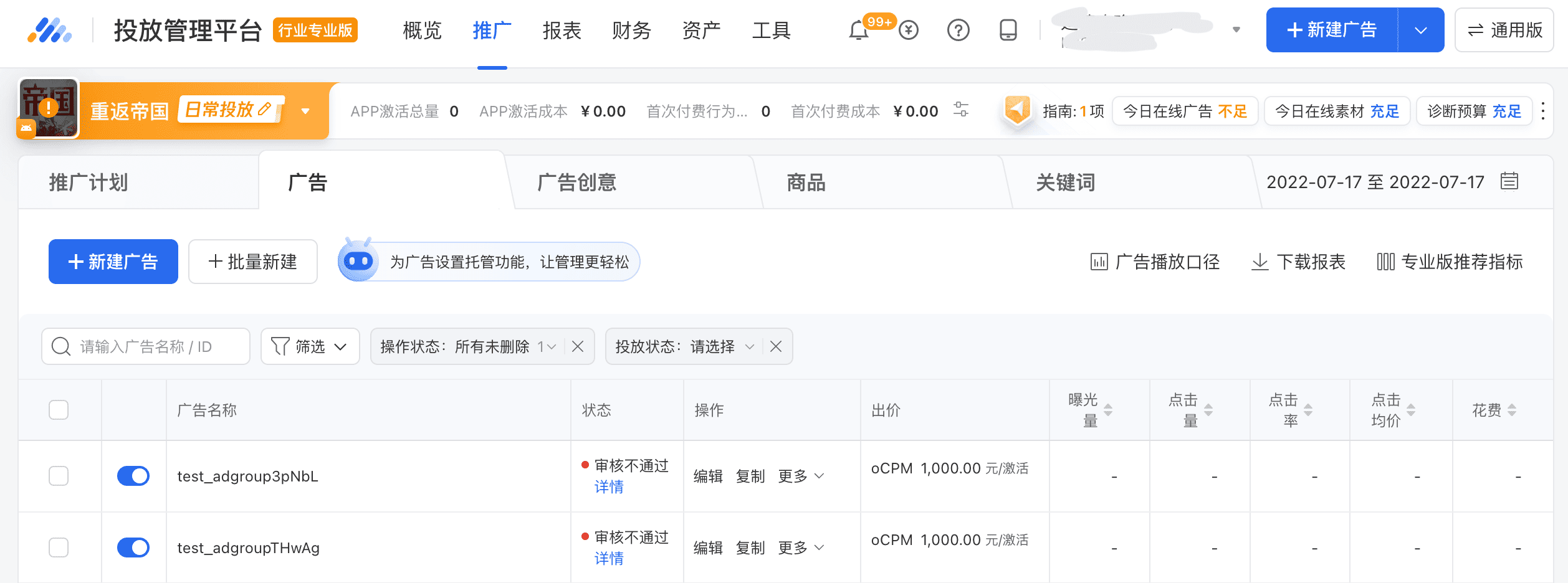Screen dimensions: 1568x583
Task: Check the select-all header checkbox
Action: click(59, 410)
